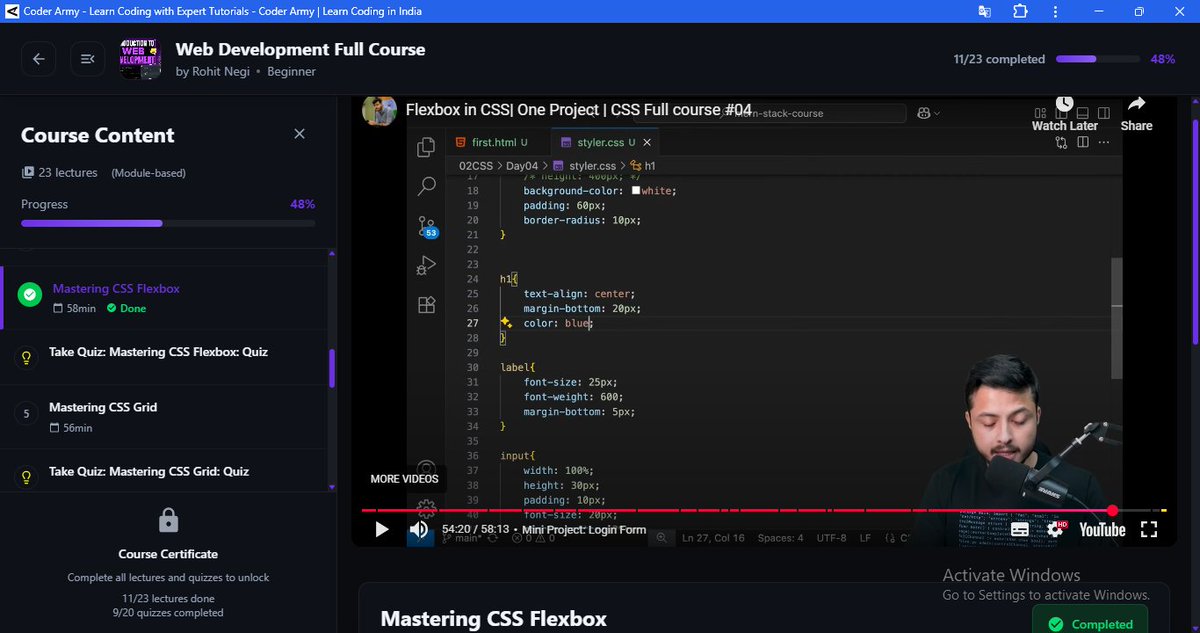
Task: Collapse the sidebar using the header toggle icon
Action: [87, 59]
